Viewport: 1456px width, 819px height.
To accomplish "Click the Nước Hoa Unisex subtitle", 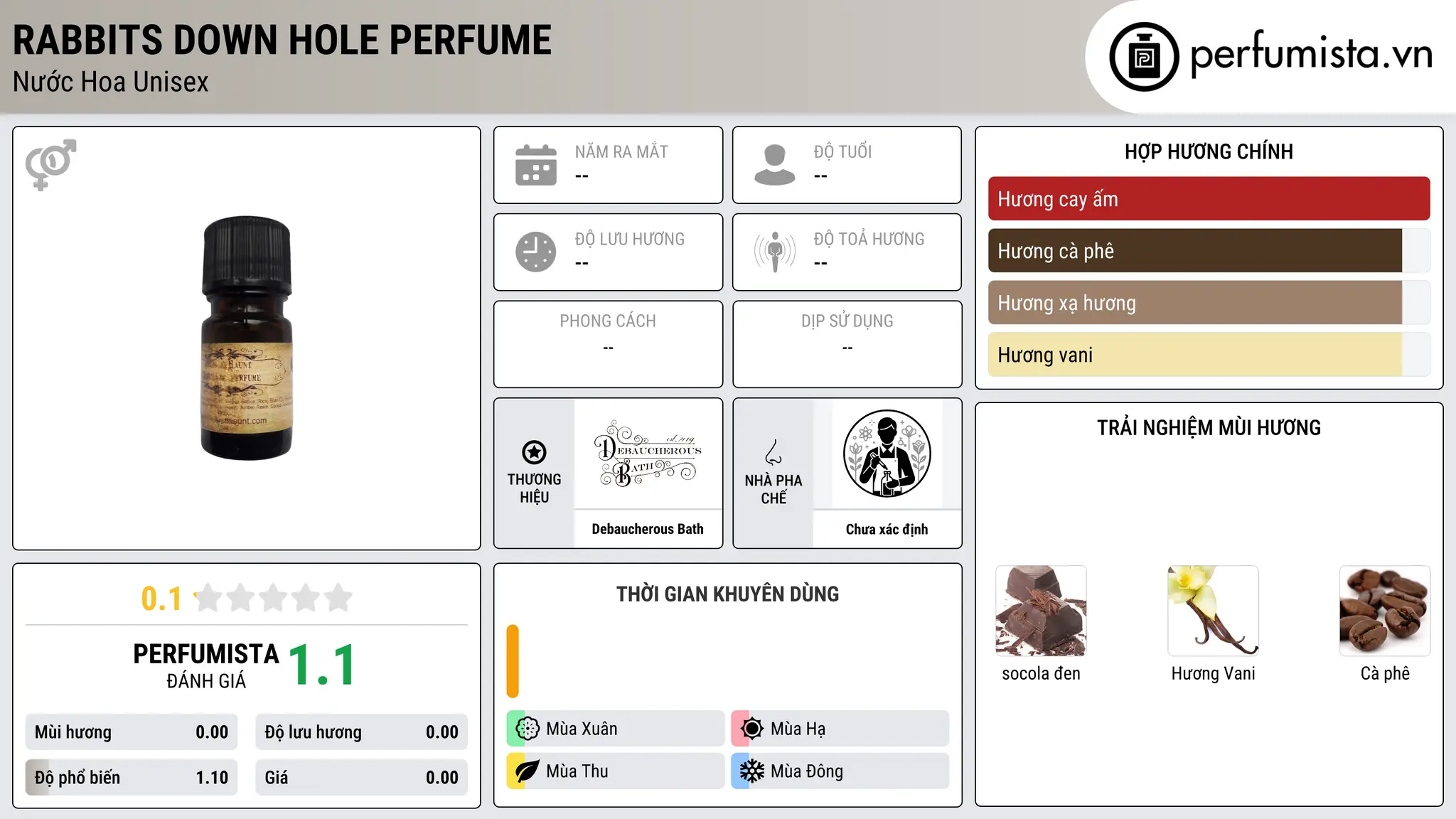I will click(111, 82).
